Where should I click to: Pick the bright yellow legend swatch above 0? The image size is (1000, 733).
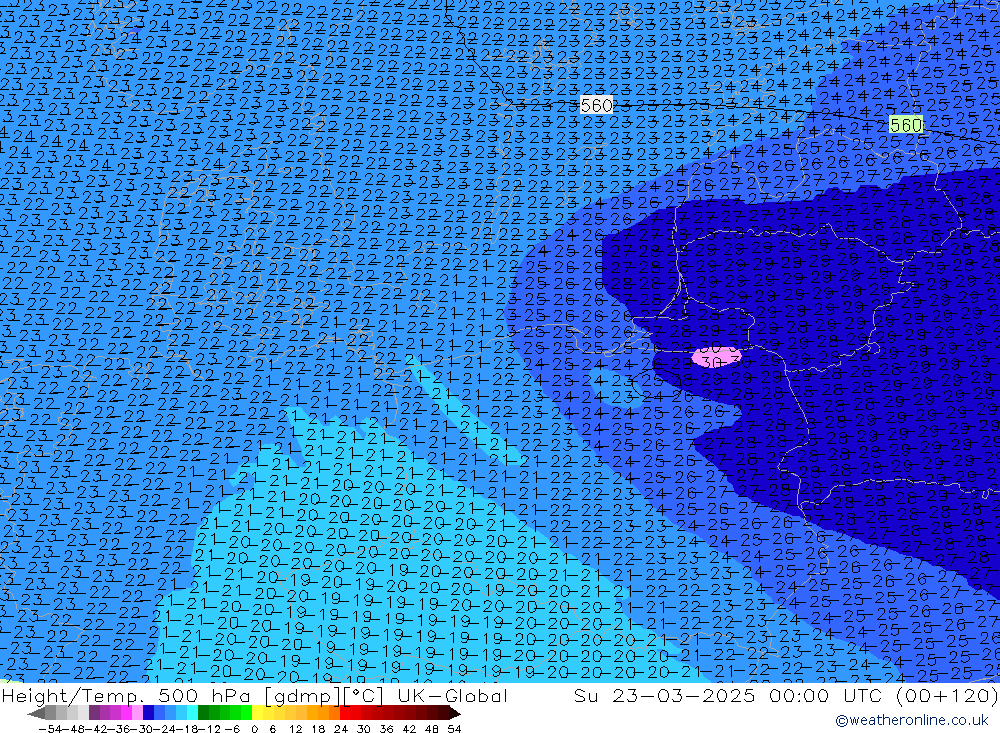[257, 713]
